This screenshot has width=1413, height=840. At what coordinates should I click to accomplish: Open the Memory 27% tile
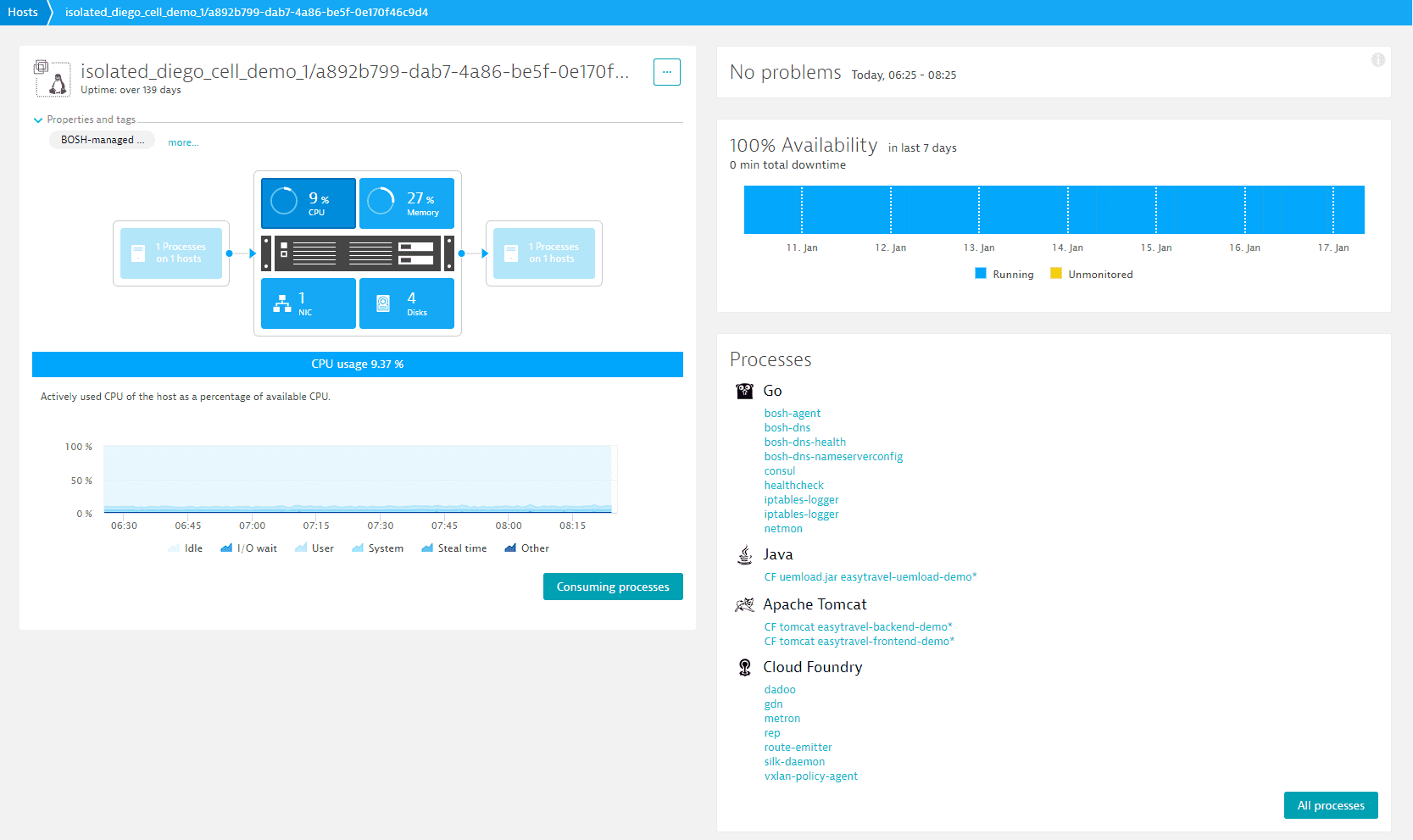point(407,203)
